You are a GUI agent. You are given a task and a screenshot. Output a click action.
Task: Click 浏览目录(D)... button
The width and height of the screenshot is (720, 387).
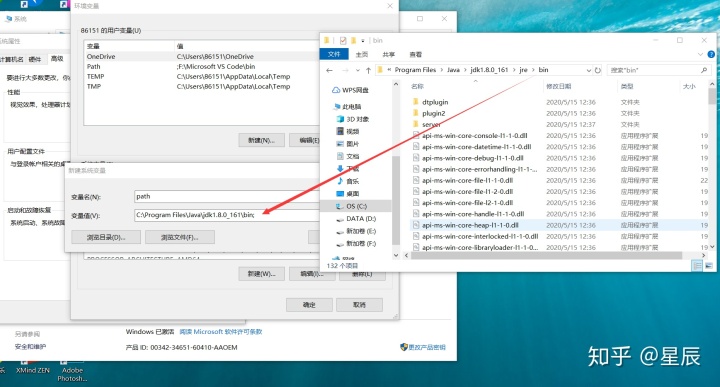tap(106, 237)
